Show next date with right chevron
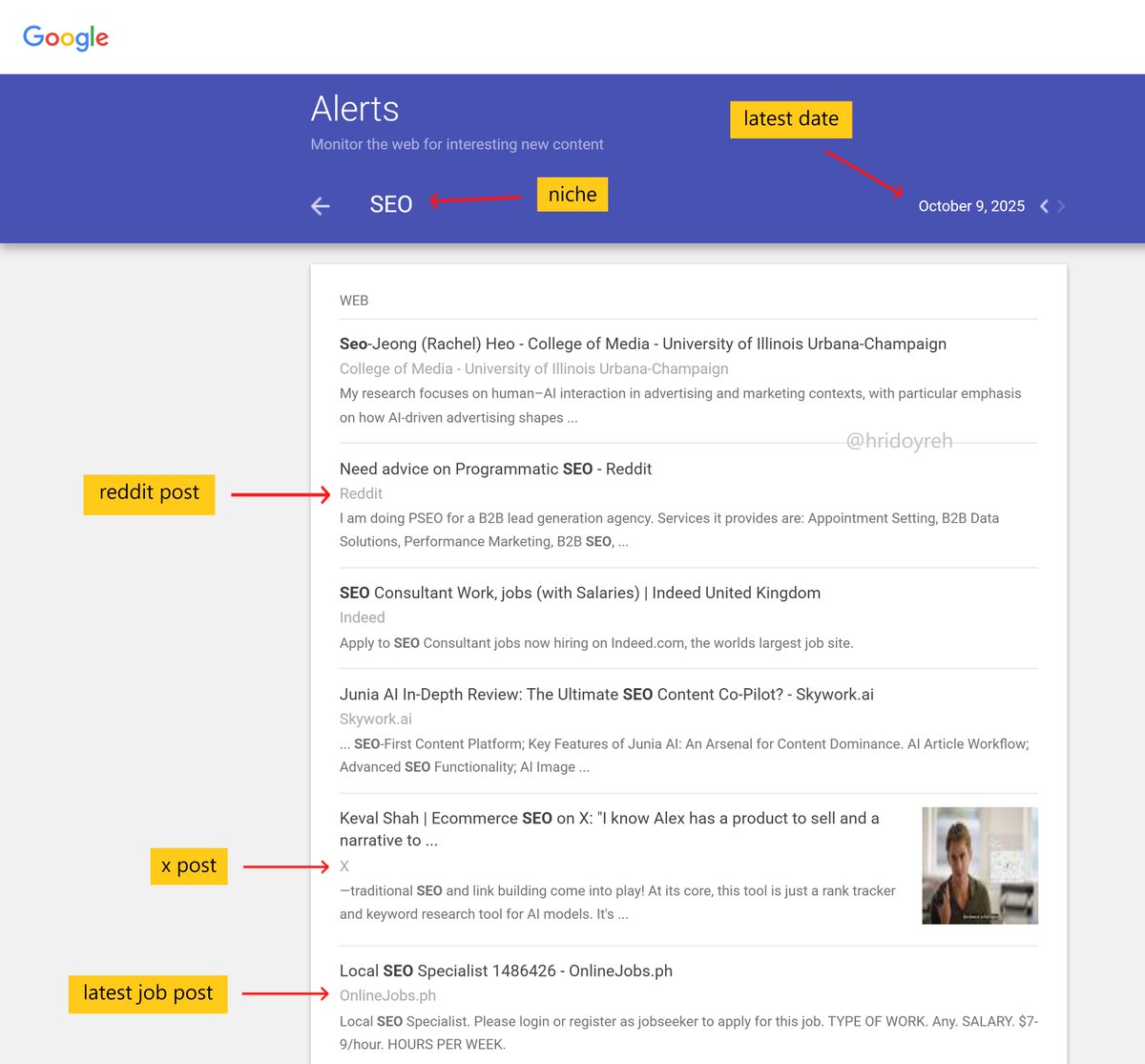The height and width of the screenshot is (1064, 1145). (1061, 206)
